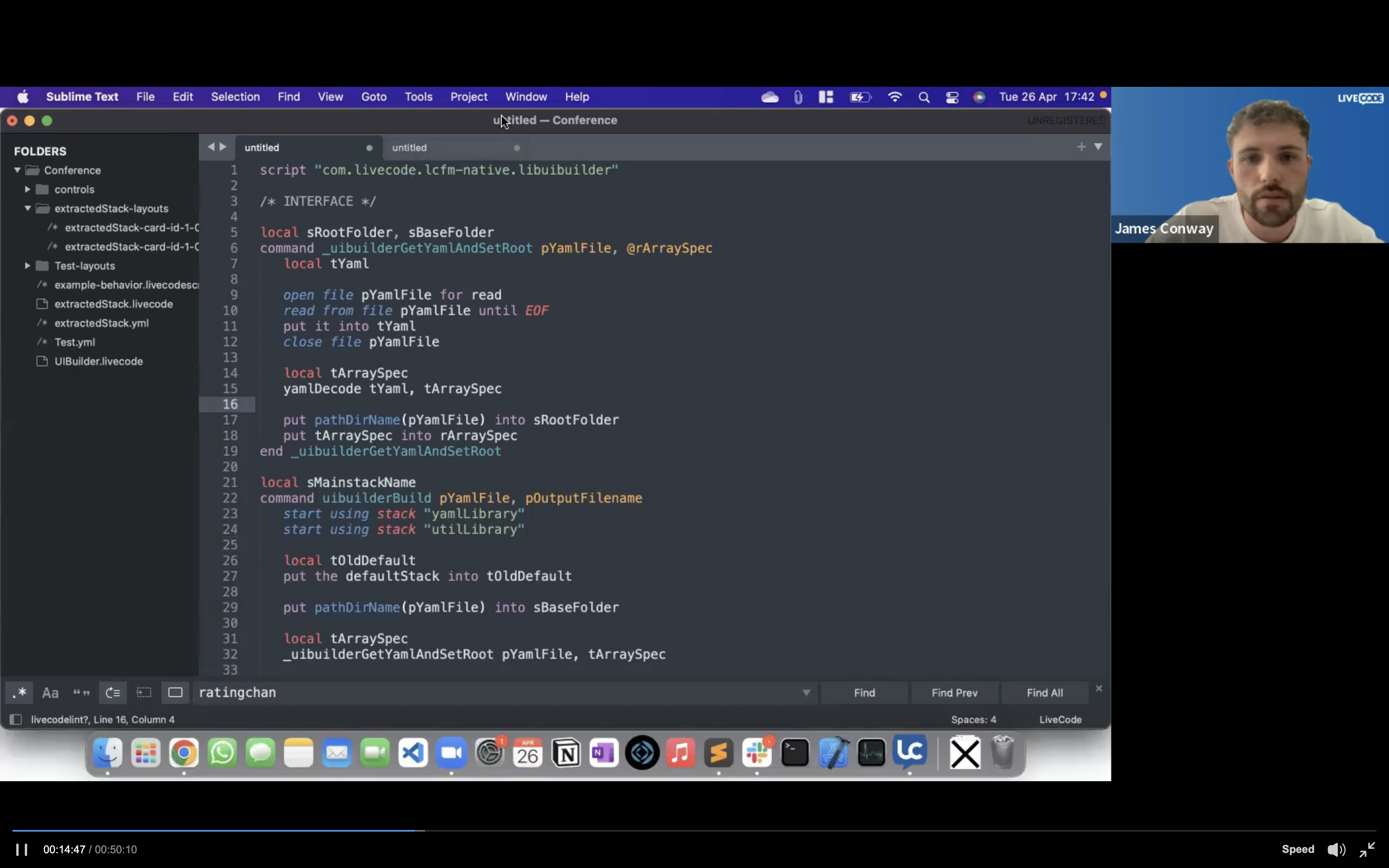Toggle regular expression search option
1389x868 pixels.
pos(19,693)
